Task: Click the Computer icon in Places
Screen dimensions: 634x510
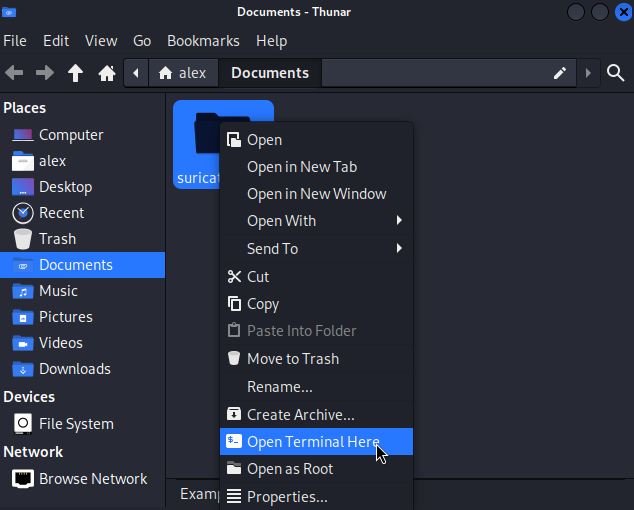Action: 23,135
